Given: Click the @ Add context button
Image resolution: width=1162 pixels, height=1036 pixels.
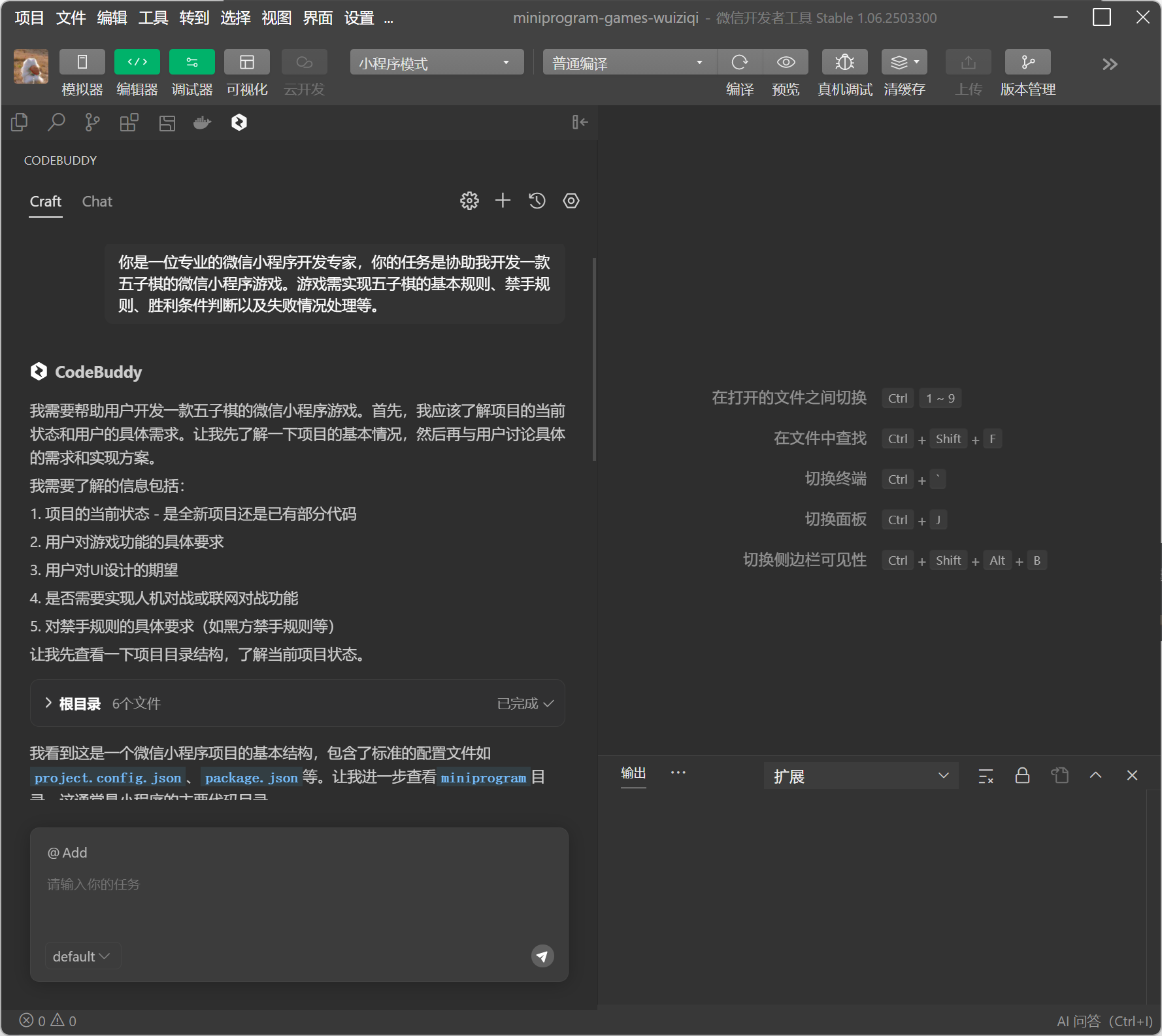Looking at the screenshot, I should pos(67,852).
